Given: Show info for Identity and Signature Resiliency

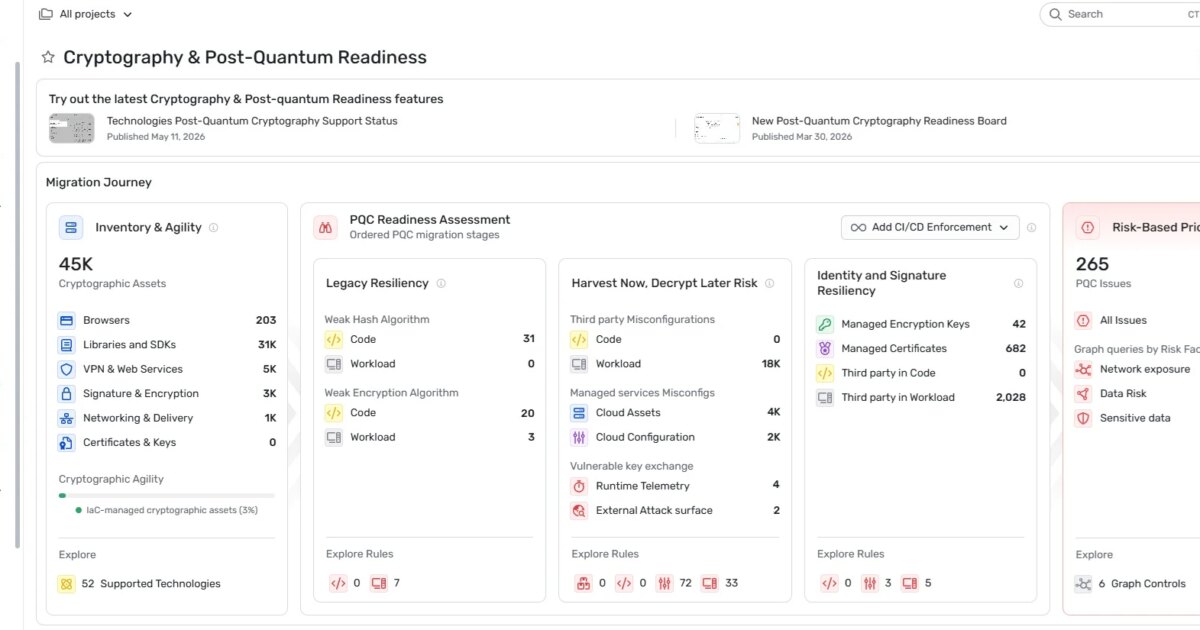Looking at the screenshot, I should click(1018, 283).
